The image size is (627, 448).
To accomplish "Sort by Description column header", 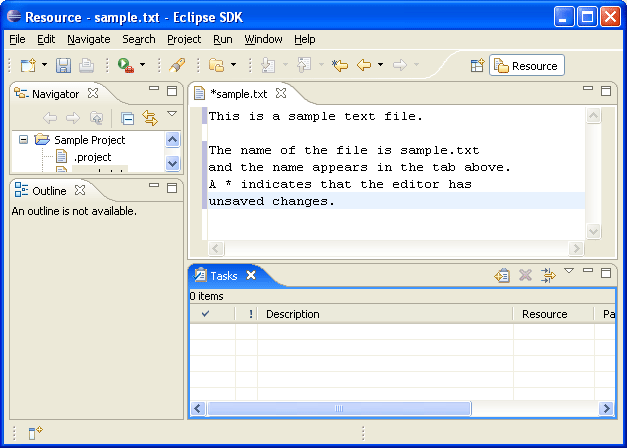I will [x=385, y=314].
